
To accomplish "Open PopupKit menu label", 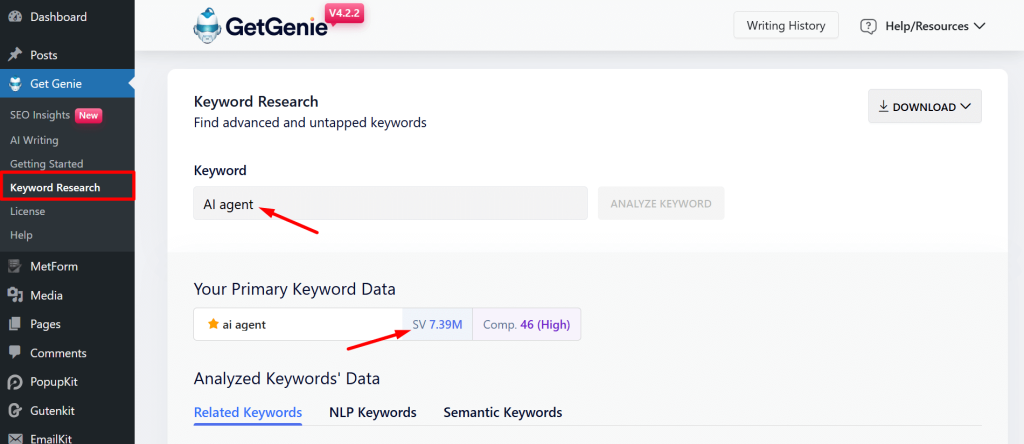I will (x=54, y=381).
